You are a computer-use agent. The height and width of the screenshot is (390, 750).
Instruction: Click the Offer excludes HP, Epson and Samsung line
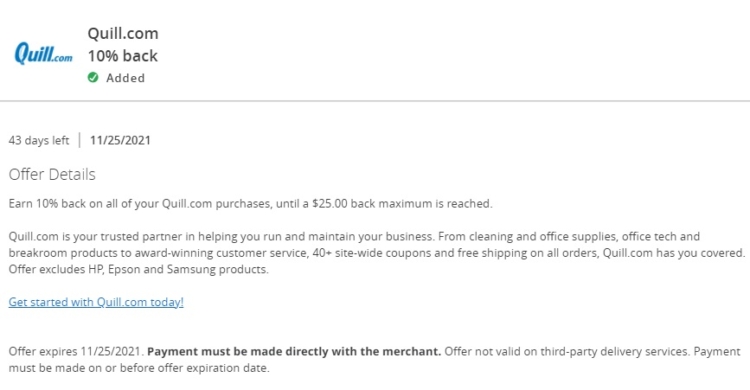coord(139,269)
